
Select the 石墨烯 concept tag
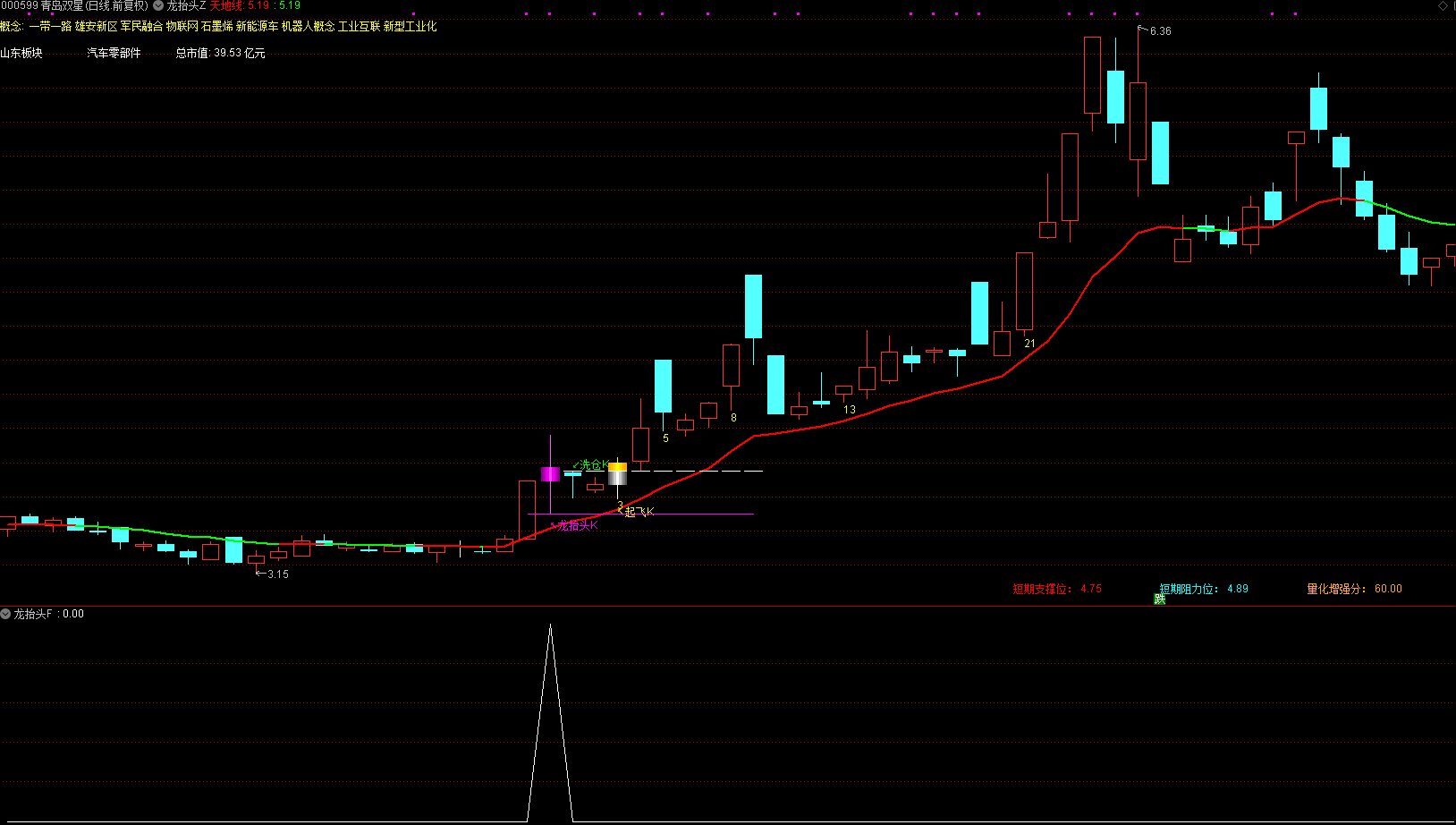pyautogui.click(x=217, y=27)
